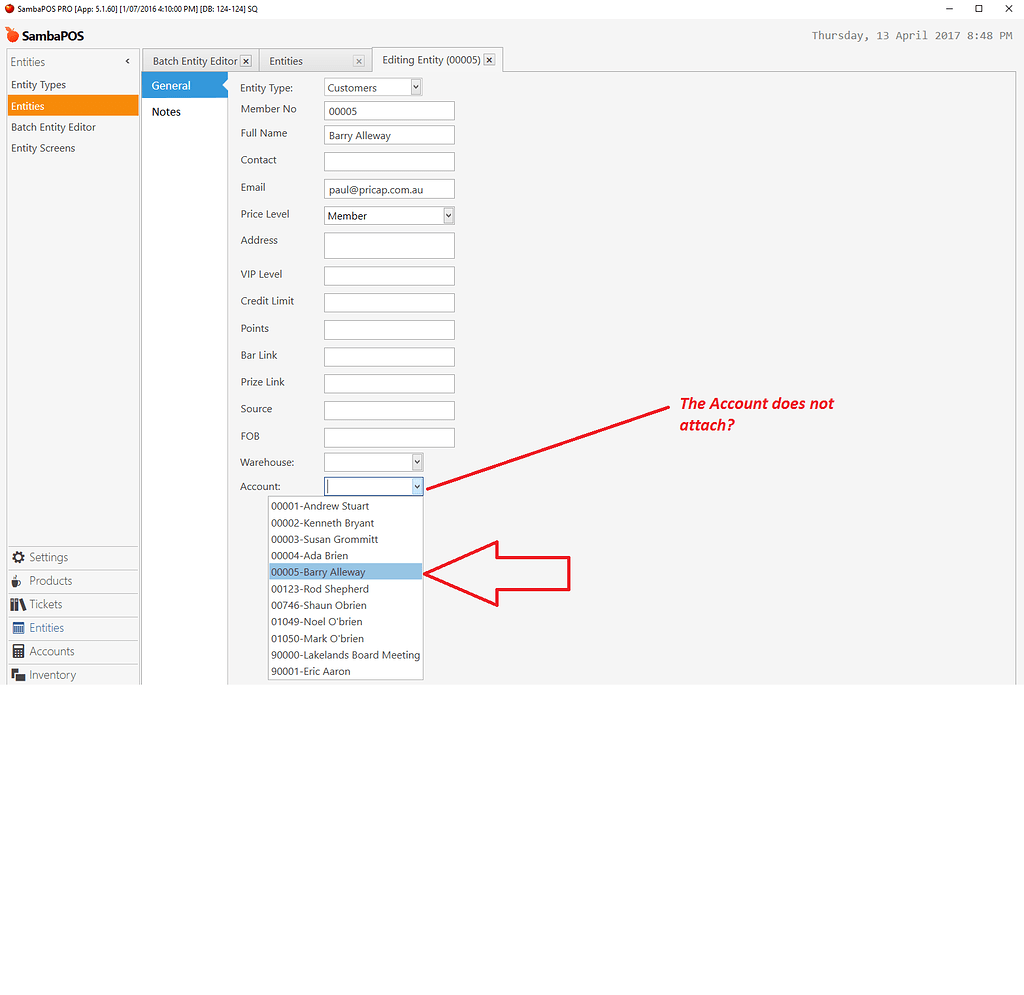Open Entity Types from the left navigation
Screen dimensions: 1024x995
(x=40, y=84)
